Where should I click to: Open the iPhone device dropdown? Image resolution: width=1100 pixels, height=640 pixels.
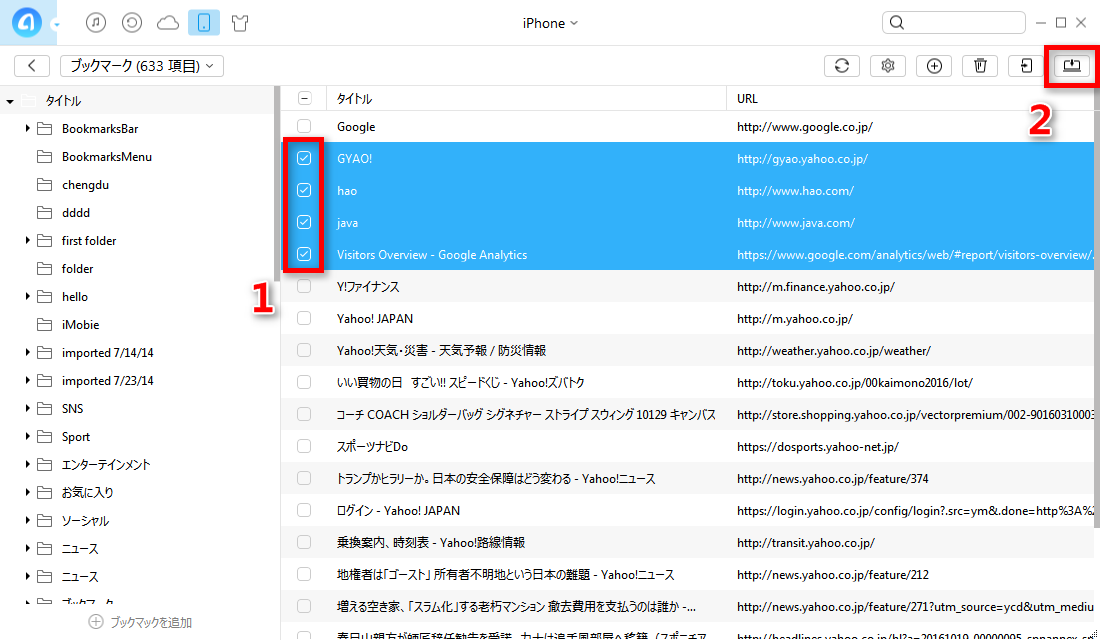tap(550, 23)
